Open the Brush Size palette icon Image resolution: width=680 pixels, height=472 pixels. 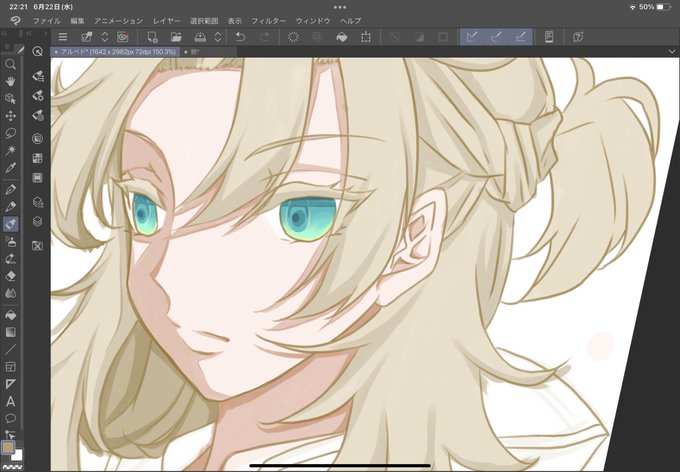pyautogui.click(x=38, y=115)
